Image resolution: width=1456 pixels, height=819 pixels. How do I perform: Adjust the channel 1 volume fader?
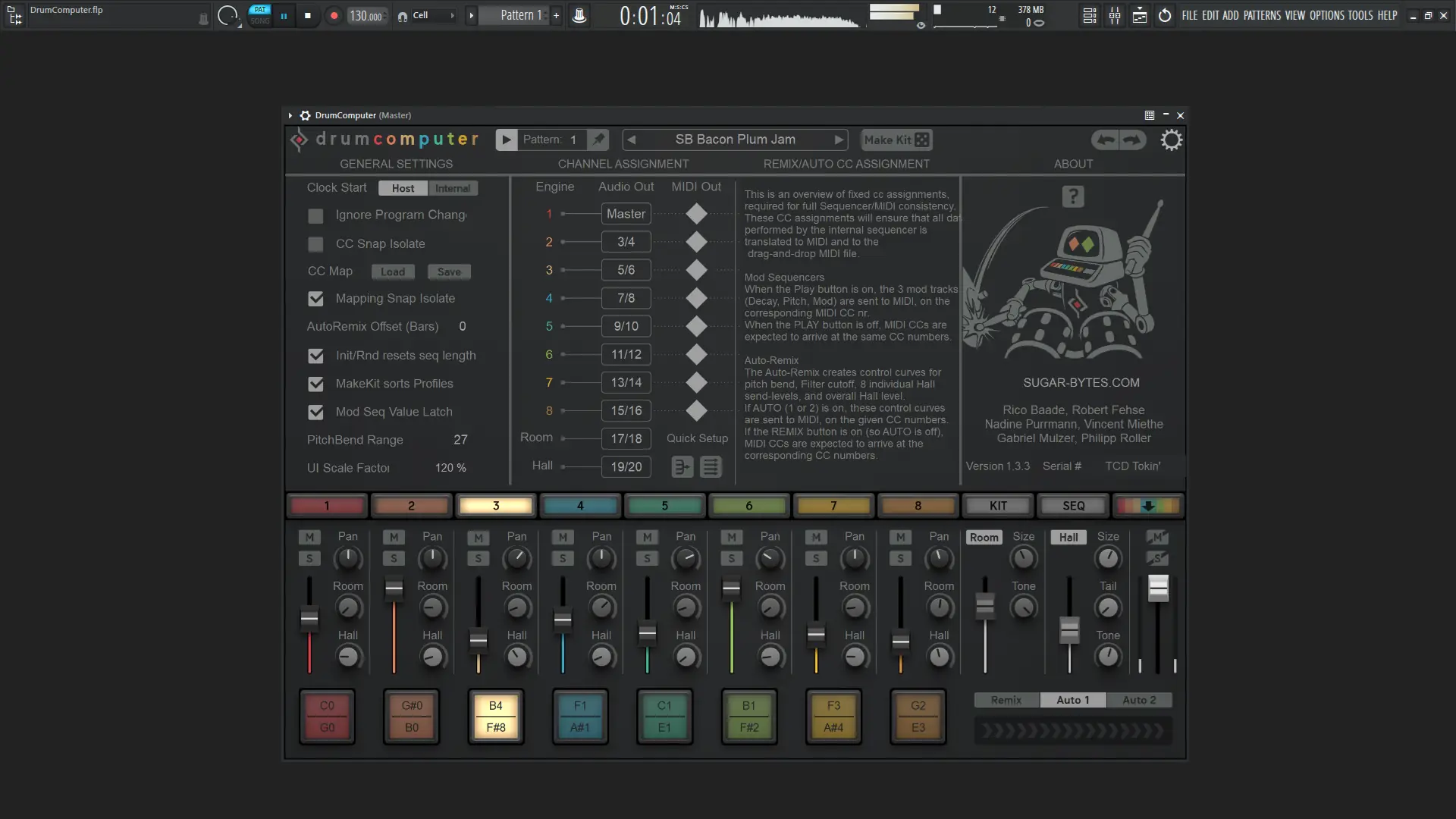tap(309, 619)
